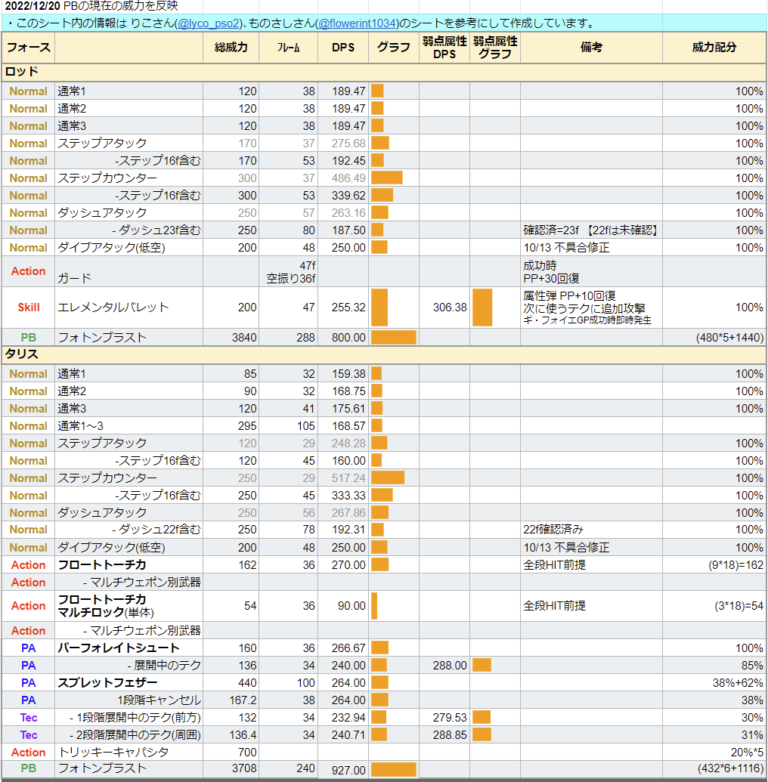This screenshot has height=782, width=768.
Task: Select the ステップカウンター cell under ロッド
Action: [x=129, y=178]
